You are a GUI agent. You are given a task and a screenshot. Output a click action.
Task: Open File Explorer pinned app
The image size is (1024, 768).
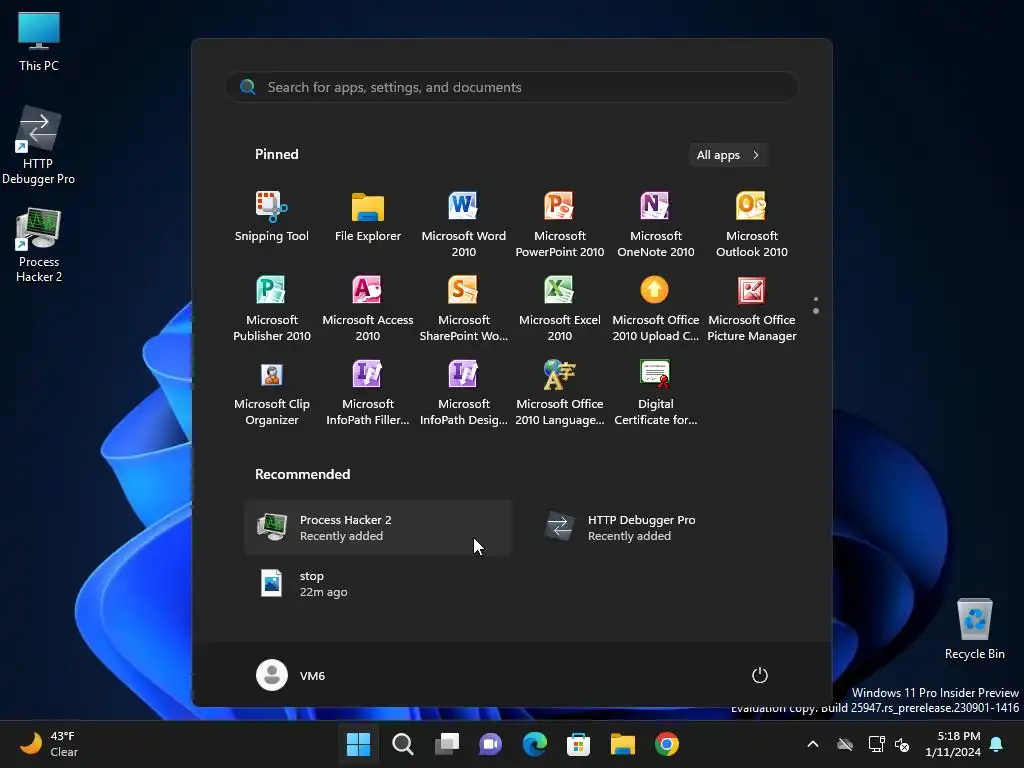[368, 218]
